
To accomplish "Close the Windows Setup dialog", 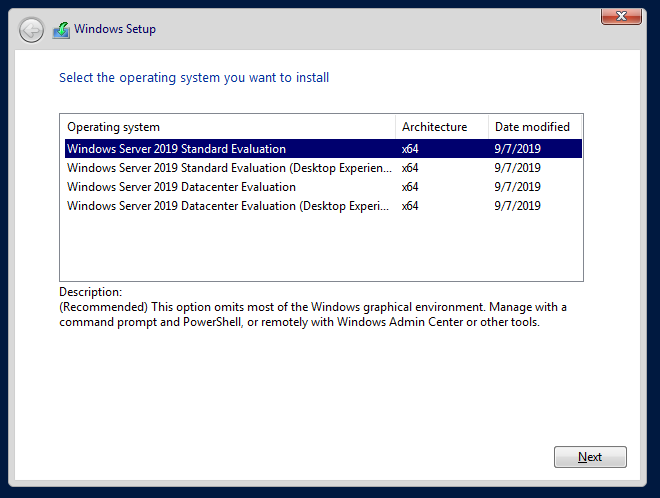I will [621, 16].
